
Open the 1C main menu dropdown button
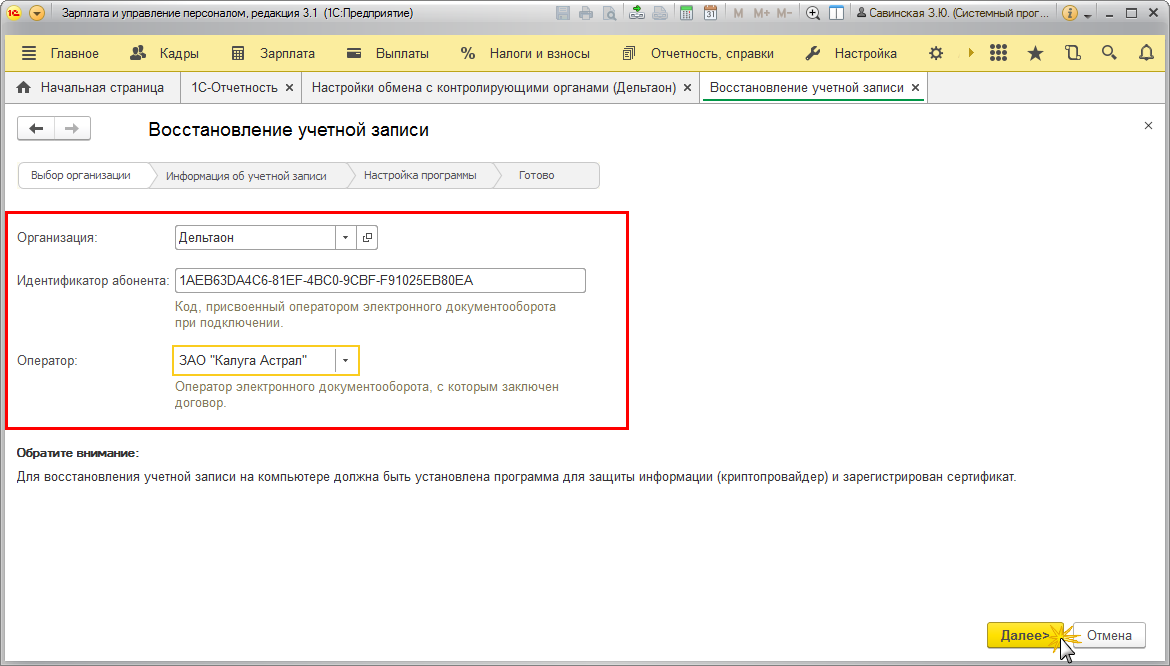click(36, 13)
